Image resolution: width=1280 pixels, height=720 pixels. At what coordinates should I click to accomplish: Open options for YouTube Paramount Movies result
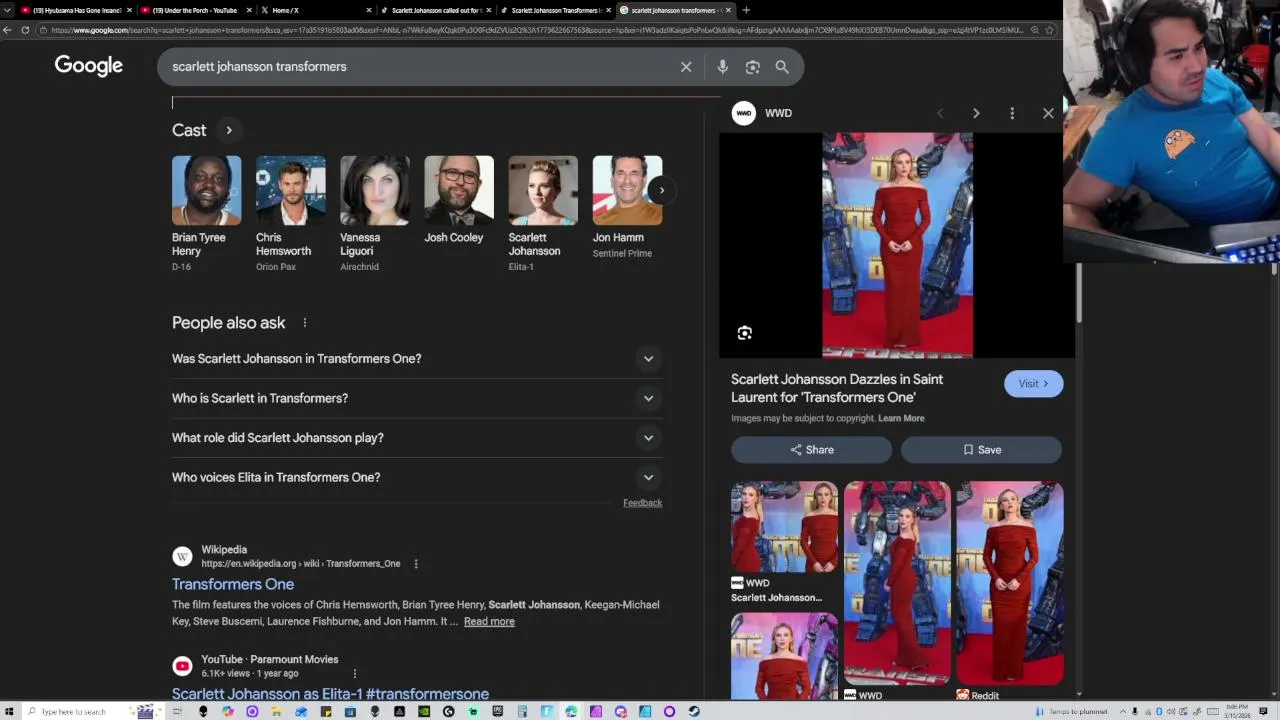pos(354,674)
